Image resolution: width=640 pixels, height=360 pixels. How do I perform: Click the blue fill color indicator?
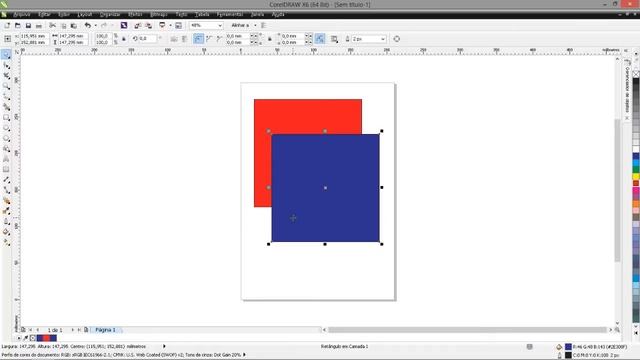[x=568, y=347]
